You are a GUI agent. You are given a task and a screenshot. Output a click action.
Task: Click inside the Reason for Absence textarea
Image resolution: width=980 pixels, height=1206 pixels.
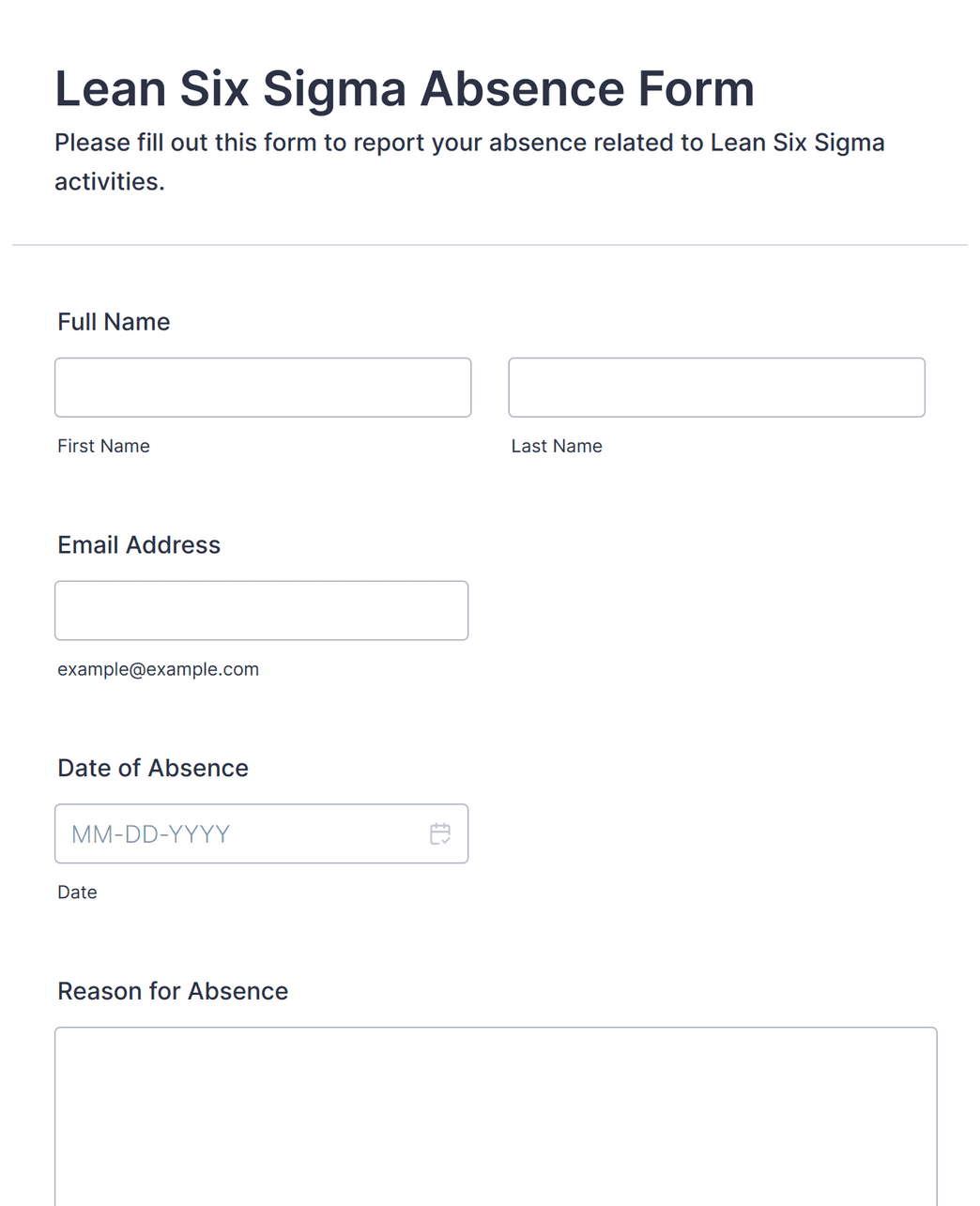pyautogui.click(x=496, y=1117)
